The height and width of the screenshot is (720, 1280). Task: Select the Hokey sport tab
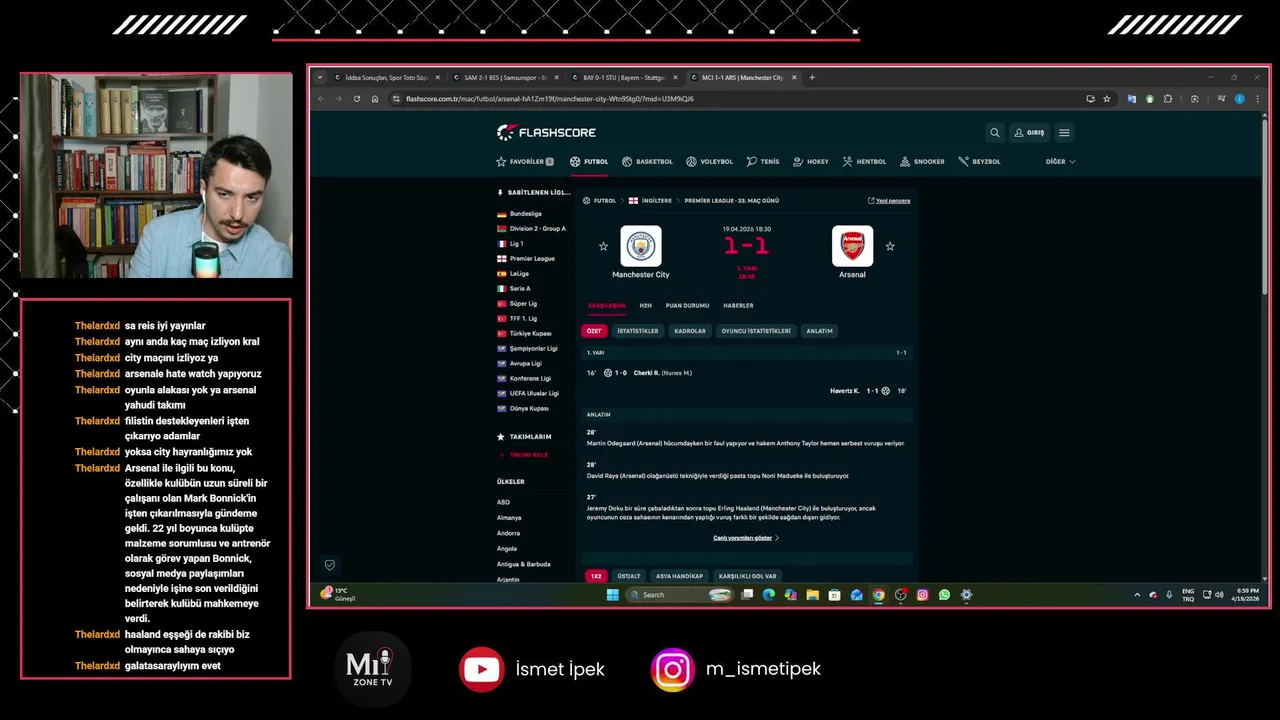tap(811, 161)
